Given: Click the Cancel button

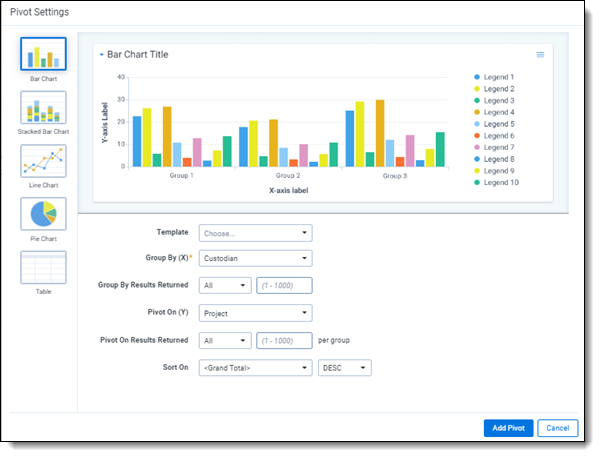Looking at the screenshot, I should [557, 428].
